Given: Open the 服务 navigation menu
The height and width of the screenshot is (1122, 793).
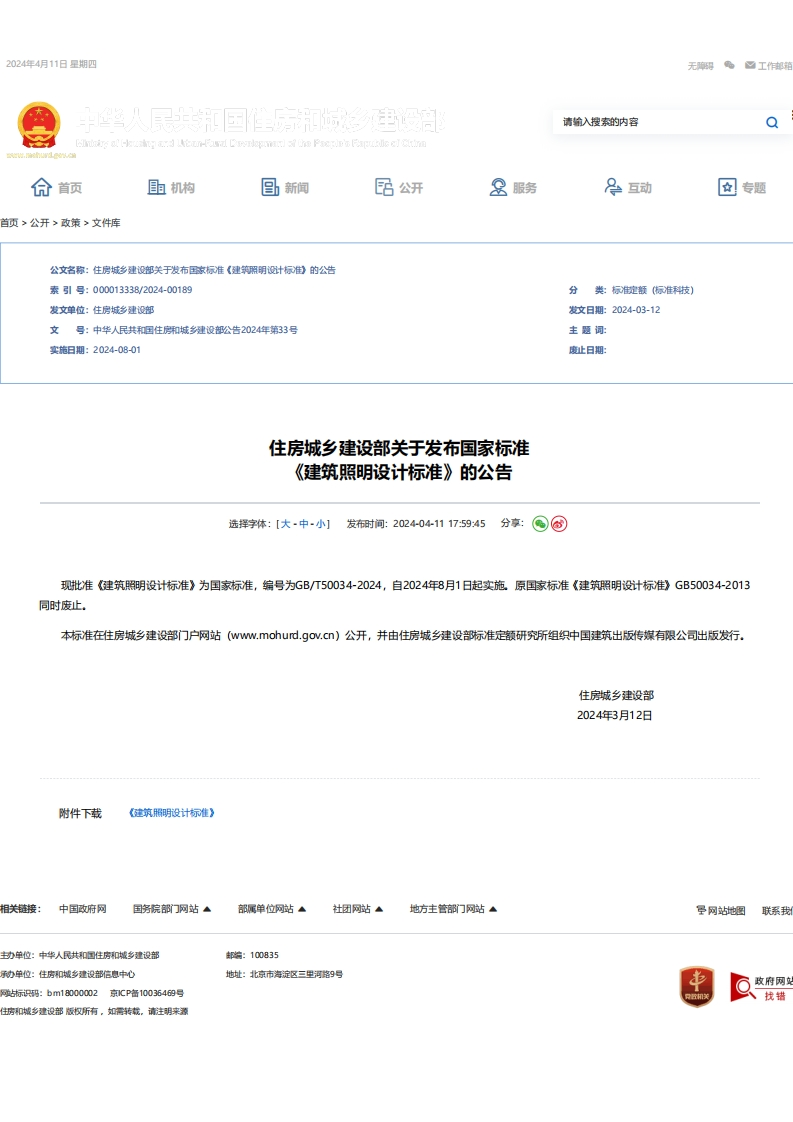Looking at the screenshot, I should point(513,188).
